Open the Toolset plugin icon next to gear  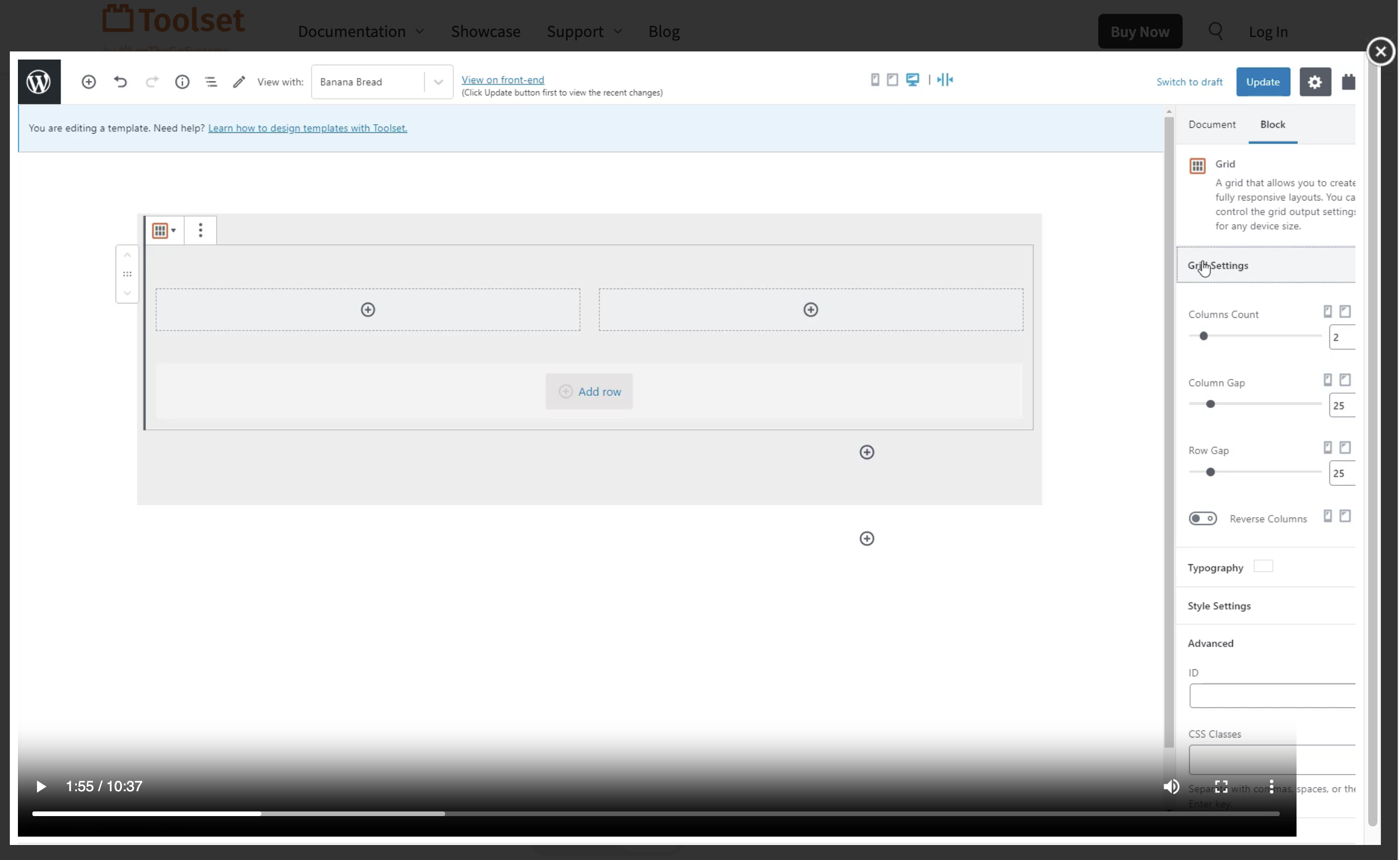1348,82
